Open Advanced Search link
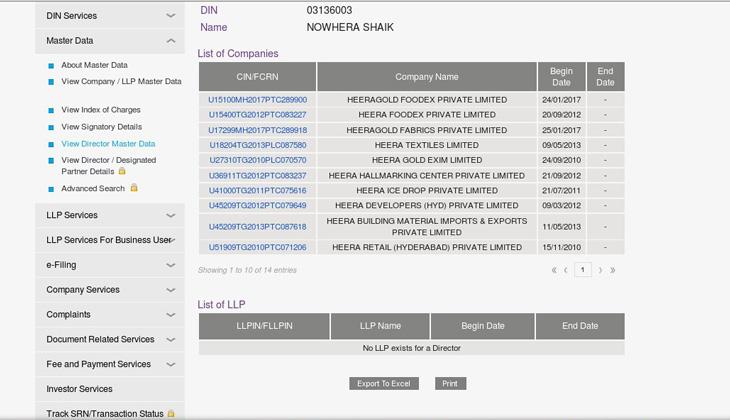Viewport: 730px width, 420px height. (93, 189)
